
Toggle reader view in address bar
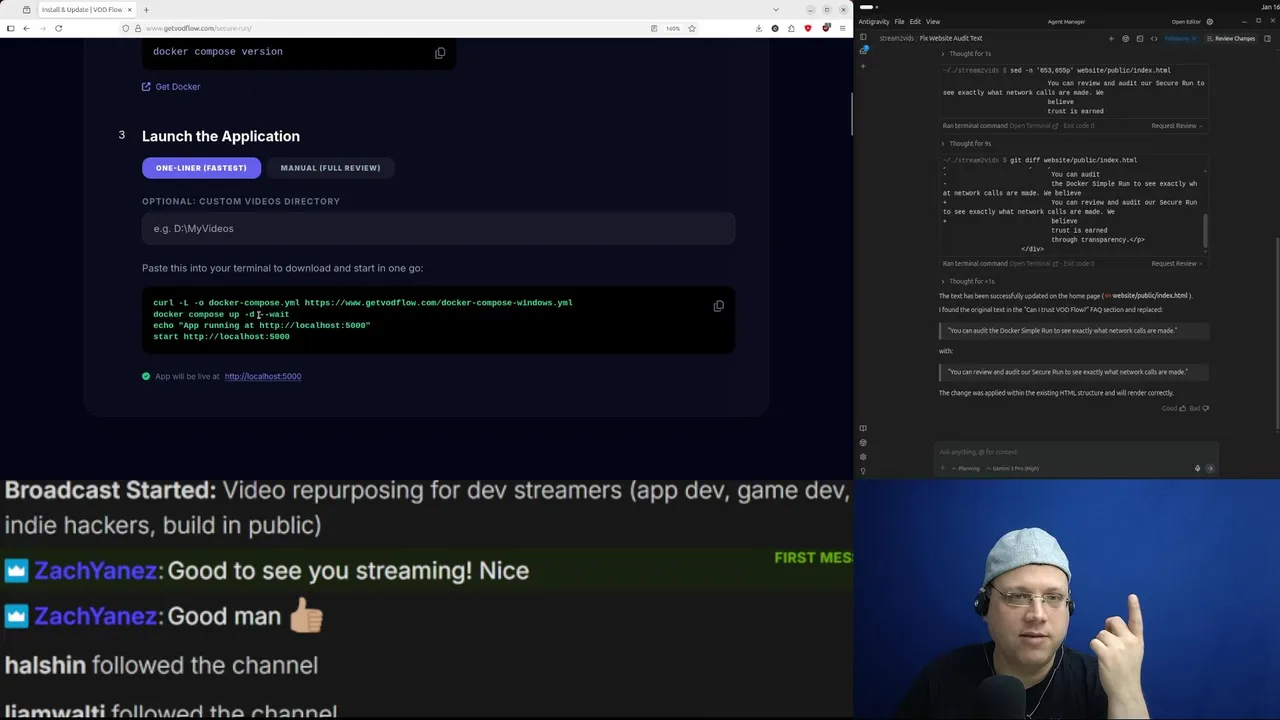(x=654, y=28)
